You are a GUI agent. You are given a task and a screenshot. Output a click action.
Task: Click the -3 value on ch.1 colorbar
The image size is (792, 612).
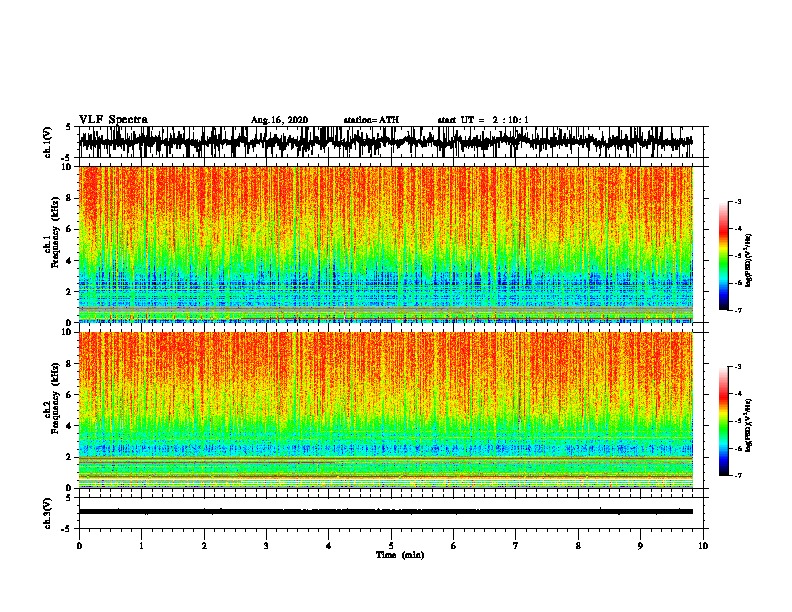point(738,202)
